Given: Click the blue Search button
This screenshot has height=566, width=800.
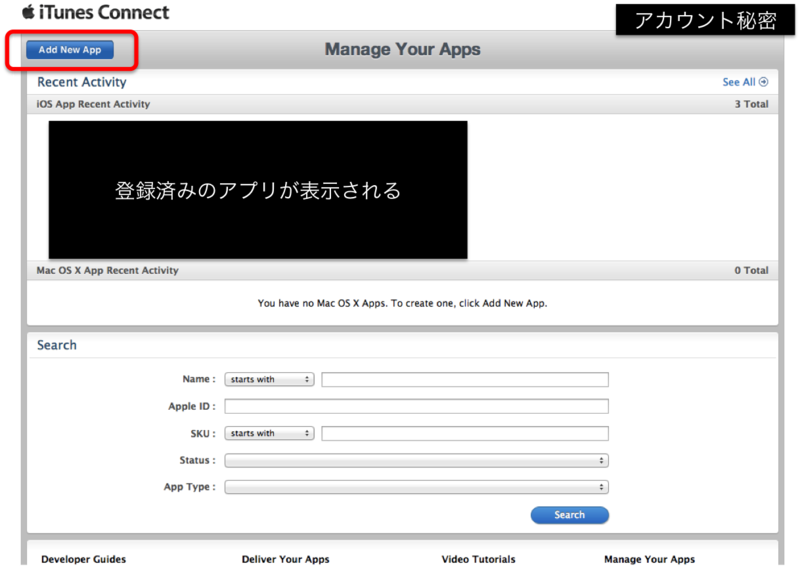Looking at the screenshot, I should pos(570,515).
